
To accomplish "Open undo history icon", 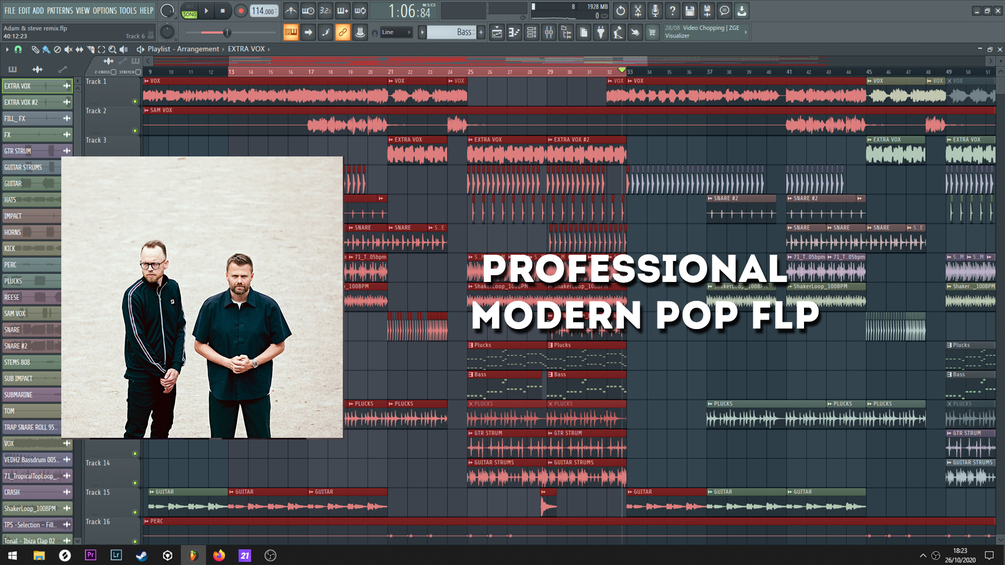I will pos(620,11).
